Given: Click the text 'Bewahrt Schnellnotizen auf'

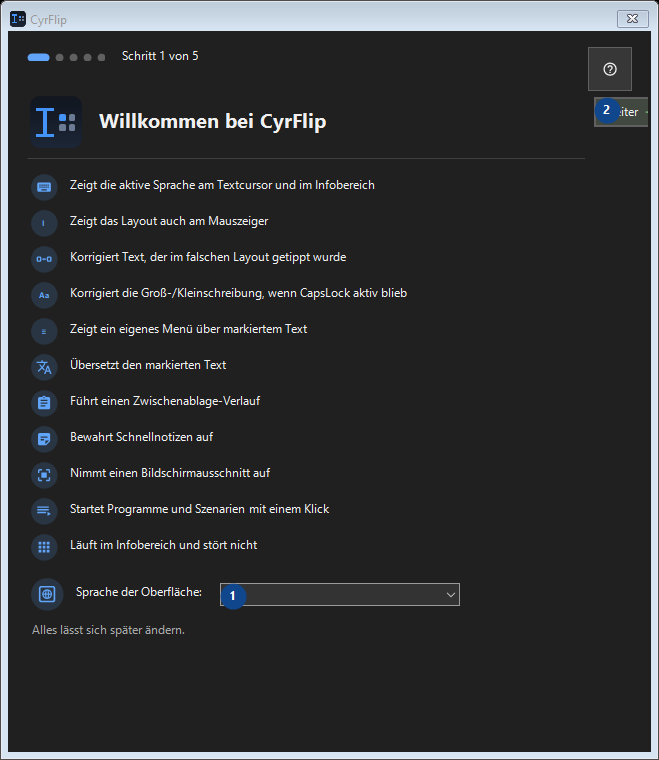Looking at the screenshot, I should (x=141, y=437).
